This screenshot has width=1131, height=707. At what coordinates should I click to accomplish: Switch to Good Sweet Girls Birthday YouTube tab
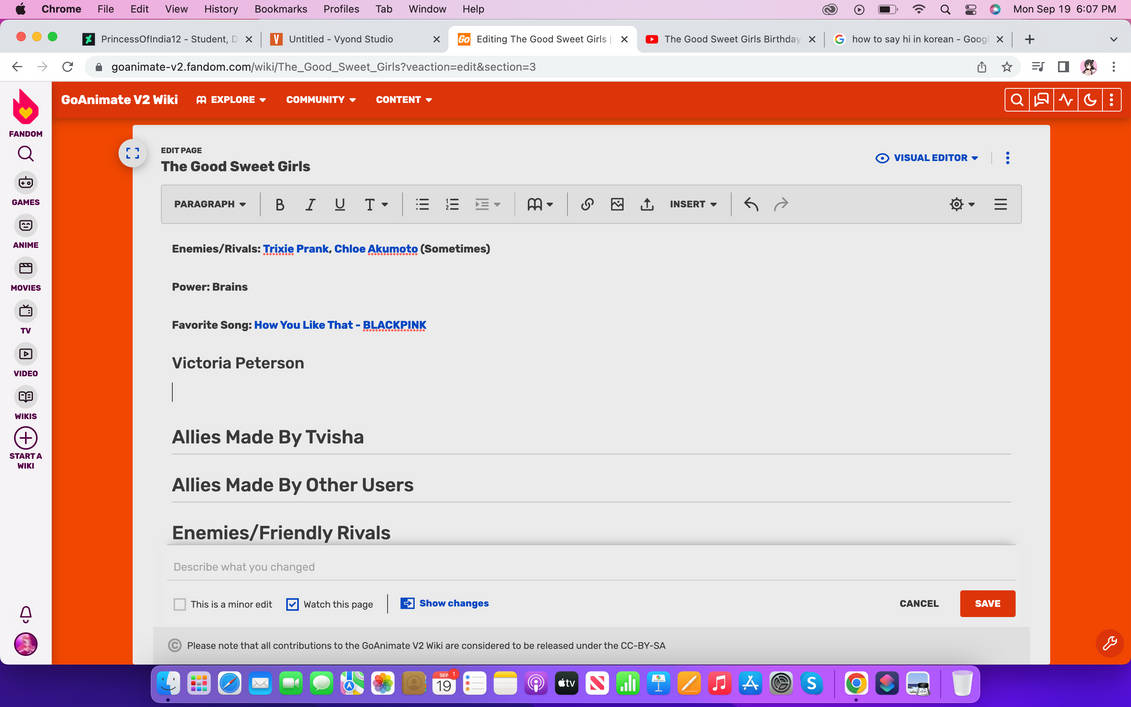[x=730, y=39]
